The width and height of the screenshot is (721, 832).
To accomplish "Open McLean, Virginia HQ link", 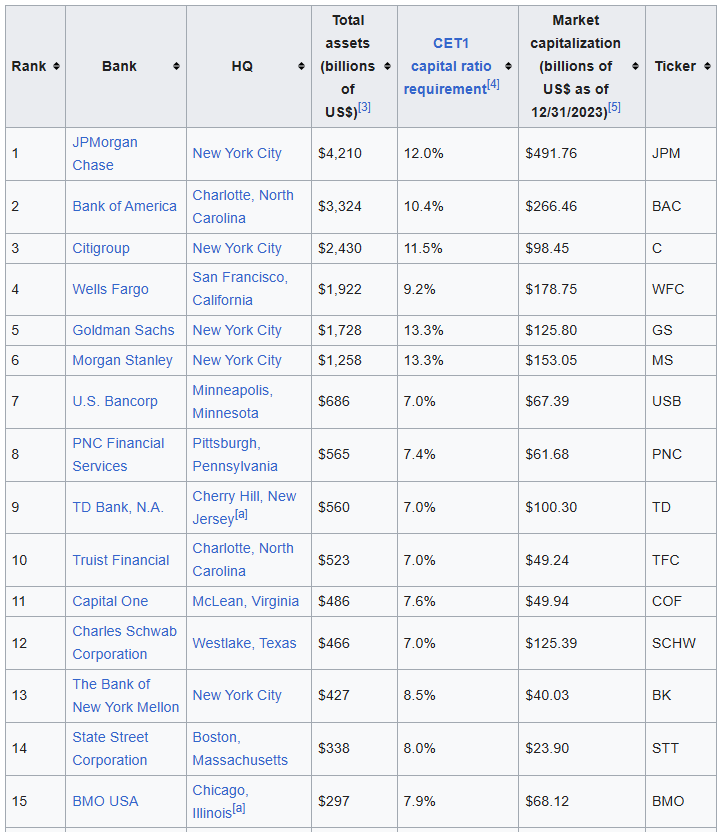I will [246, 601].
